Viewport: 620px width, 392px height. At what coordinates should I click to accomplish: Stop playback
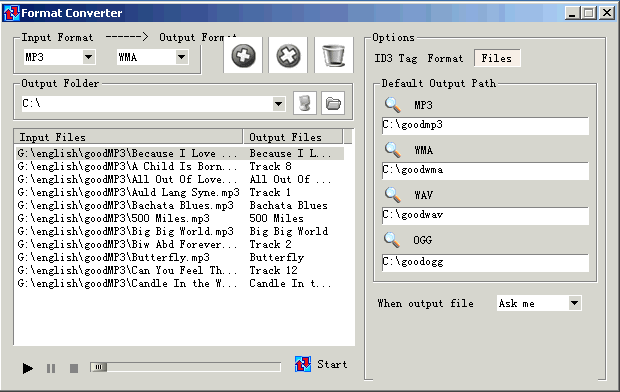(x=74, y=368)
